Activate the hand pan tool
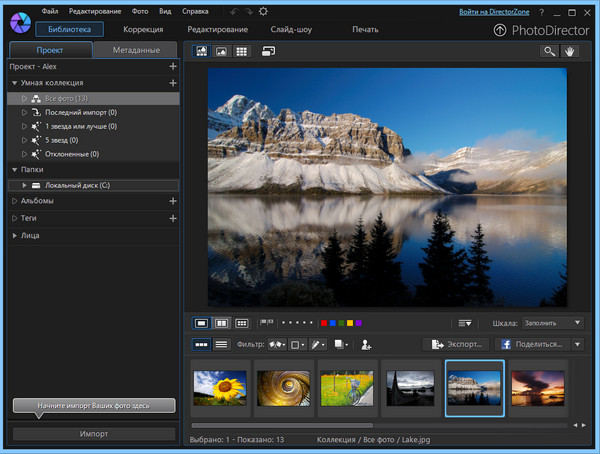This screenshot has width=600, height=454. [571, 51]
